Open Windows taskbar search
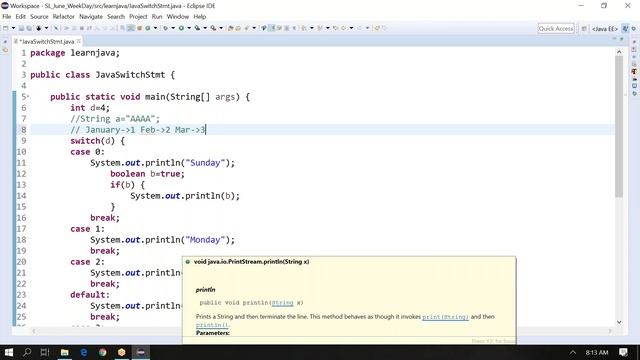The height and width of the screenshot is (360, 640). point(27,352)
